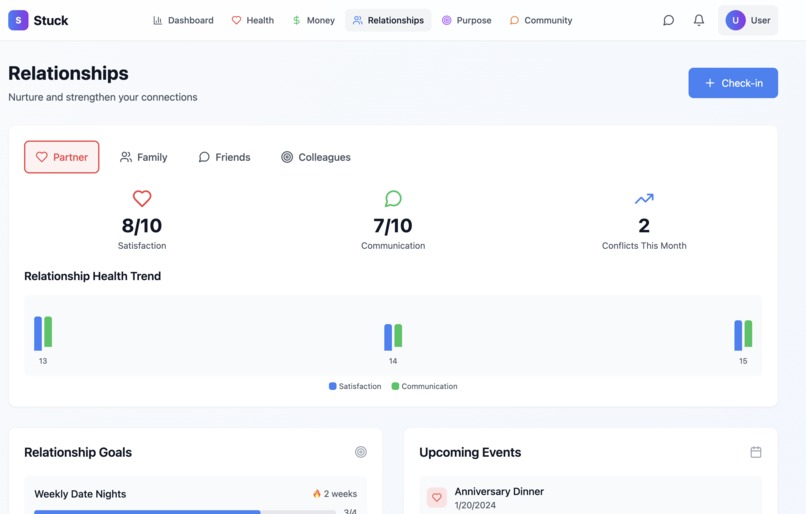Viewport: 806px width, 514px height.
Task: Click the target icon in Relationship Goals
Action: click(361, 452)
